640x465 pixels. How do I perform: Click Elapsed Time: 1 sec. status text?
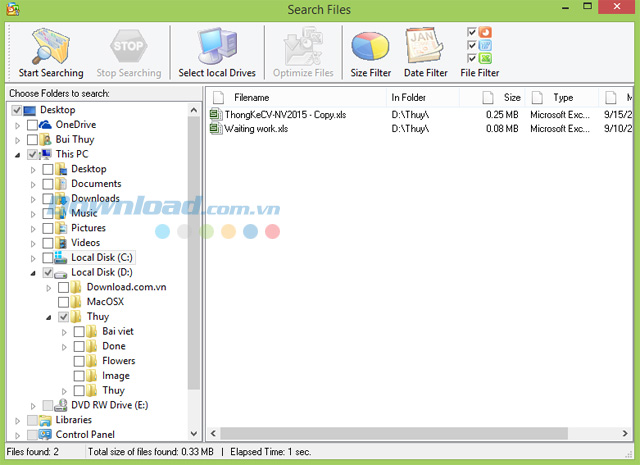(x=271, y=452)
